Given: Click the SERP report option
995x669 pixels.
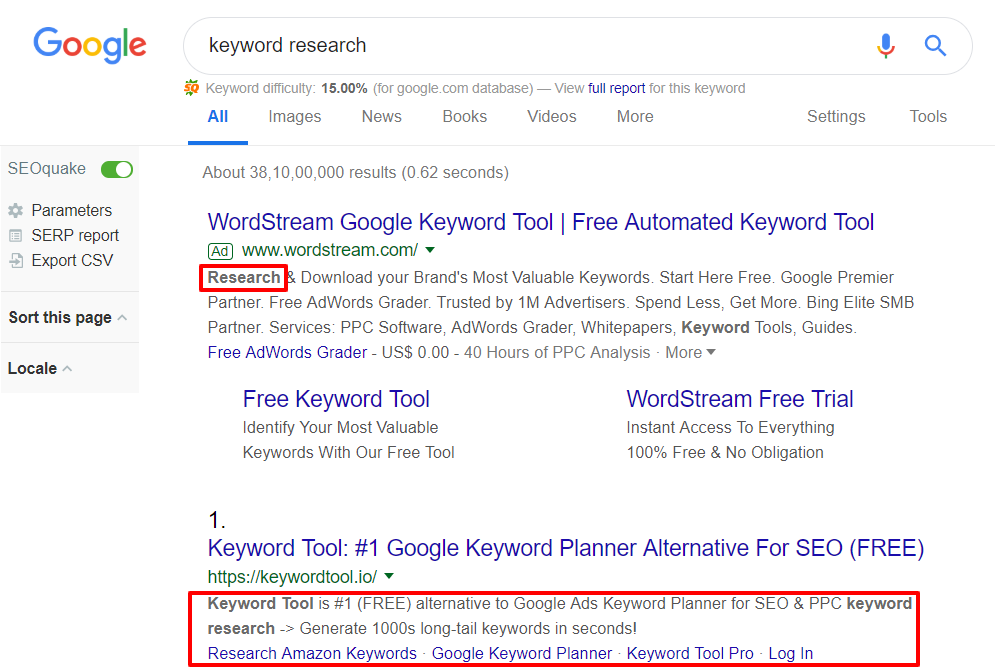Looking at the screenshot, I should click(x=75, y=235).
